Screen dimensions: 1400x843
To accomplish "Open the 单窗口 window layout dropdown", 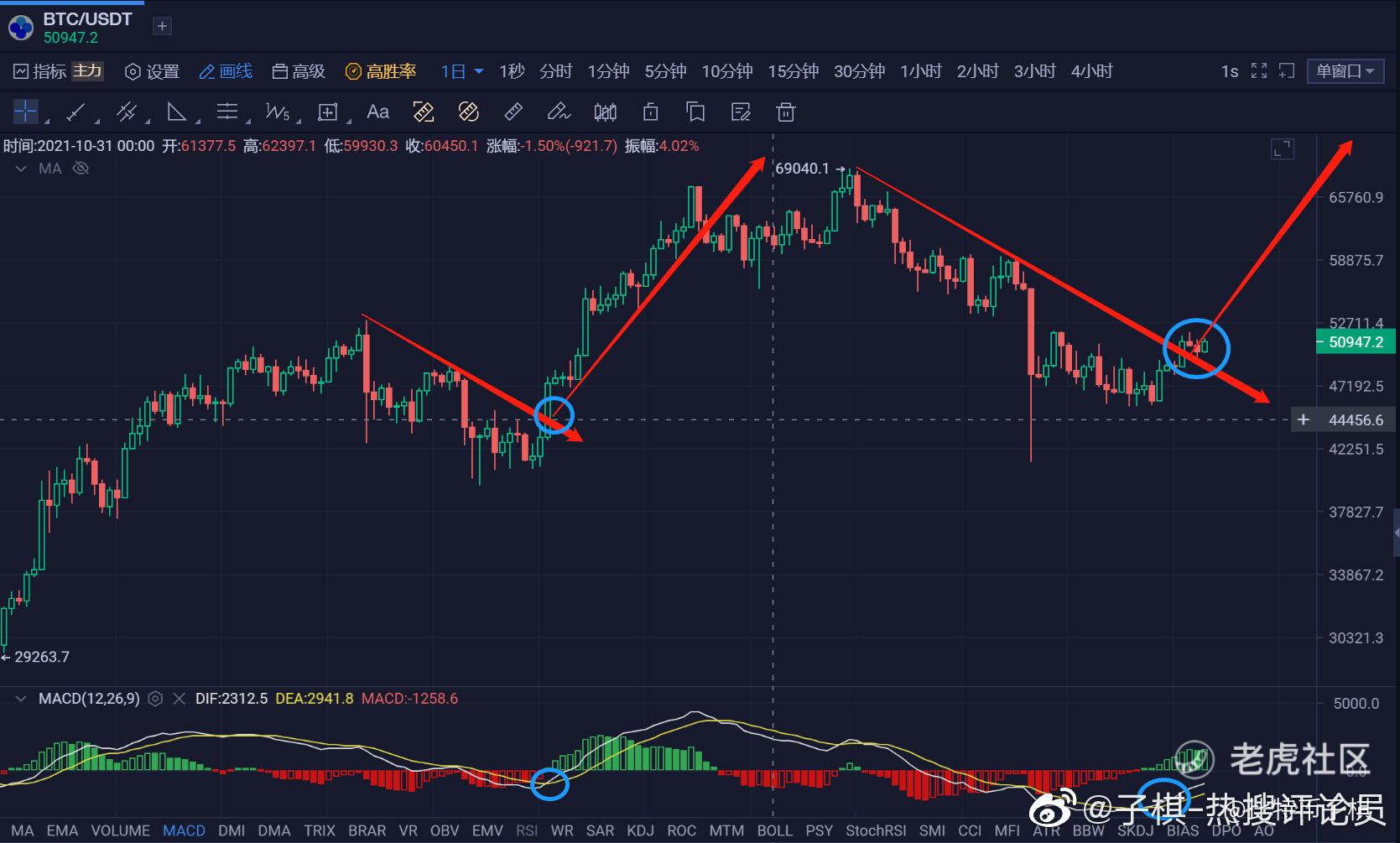I will coord(1345,71).
